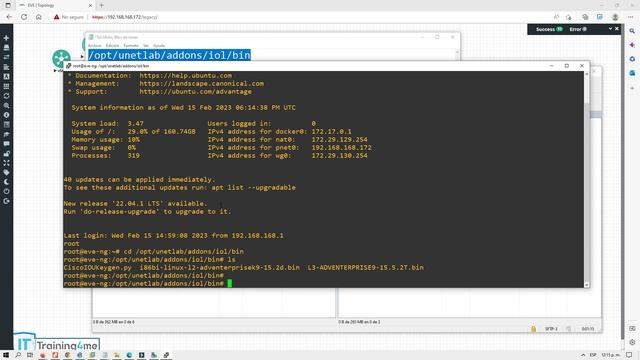Click the Edge sidebar Outlook icon
This screenshot has height=360, width=640.
tap(632, 73)
